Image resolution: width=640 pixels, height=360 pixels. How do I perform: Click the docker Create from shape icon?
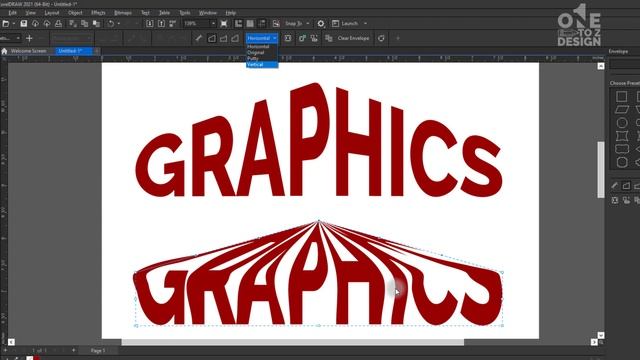tap(626, 200)
